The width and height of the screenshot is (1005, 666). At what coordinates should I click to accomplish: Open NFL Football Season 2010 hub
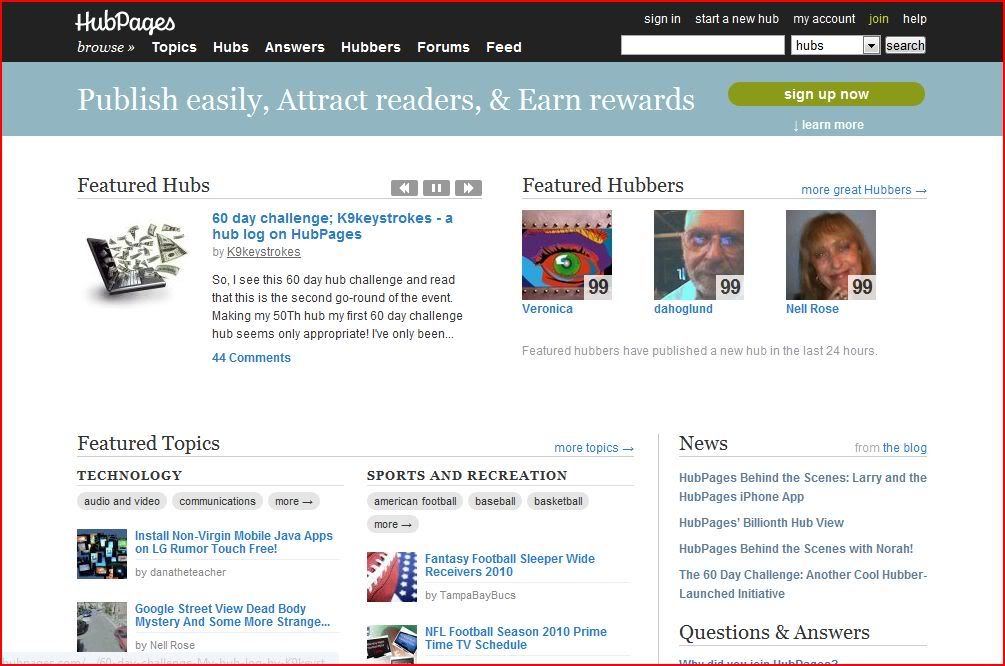coord(516,638)
